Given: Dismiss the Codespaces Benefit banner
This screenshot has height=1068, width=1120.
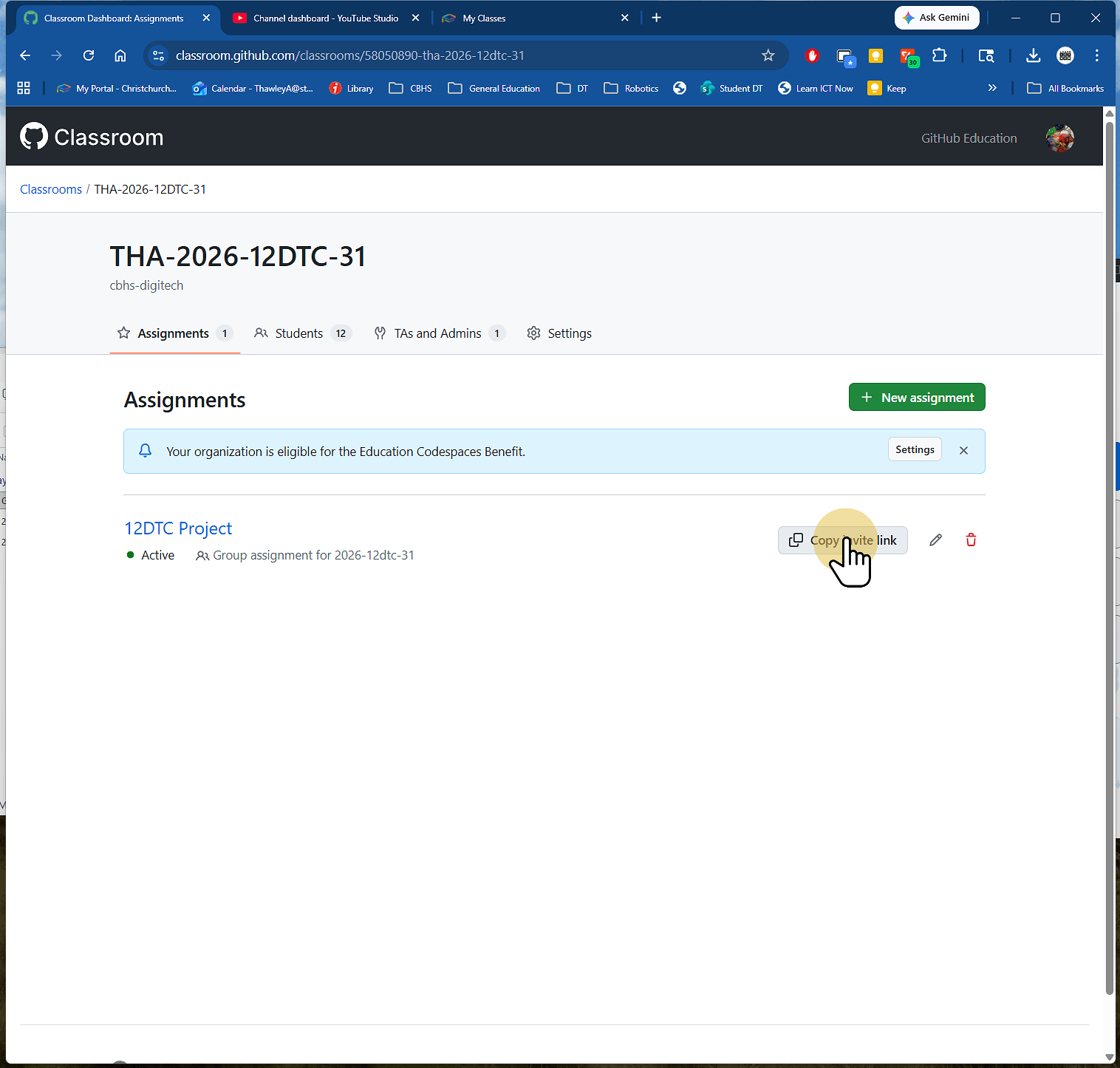Looking at the screenshot, I should click(x=963, y=450).
